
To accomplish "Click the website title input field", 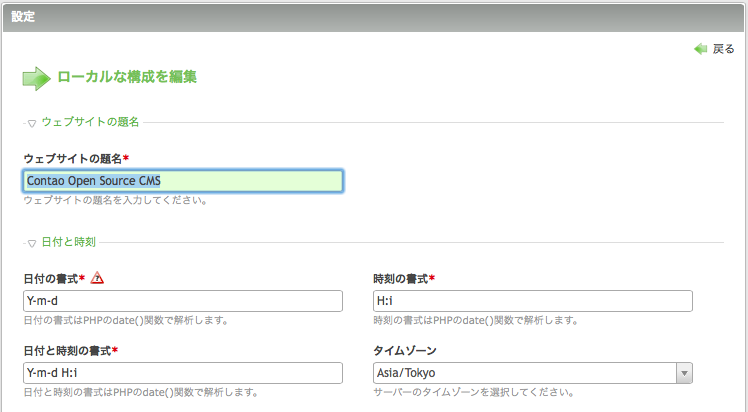I will point(183,181).
